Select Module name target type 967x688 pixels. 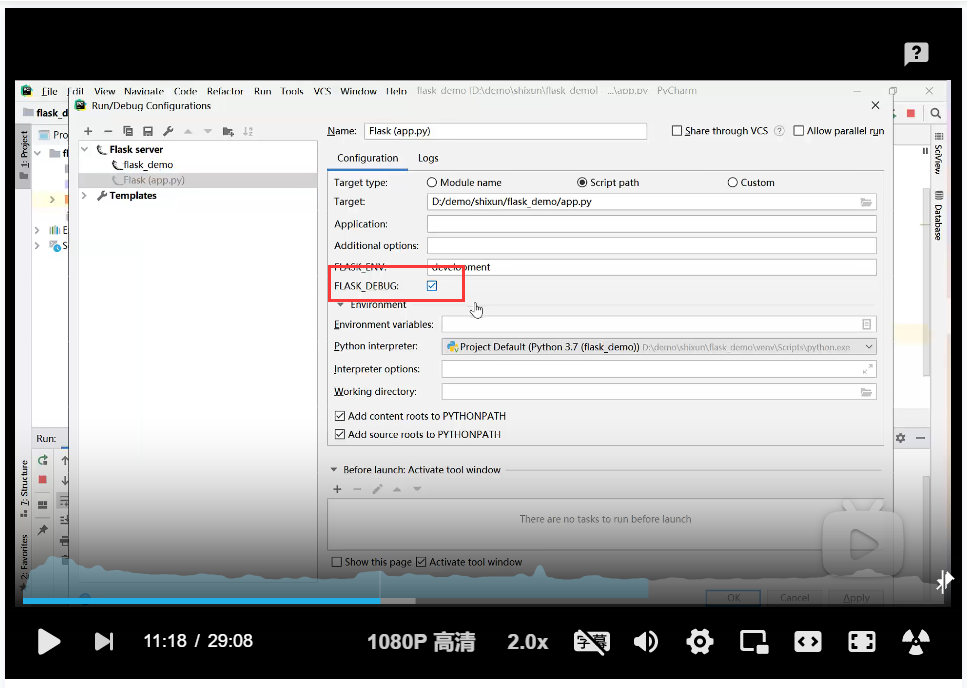click(x=432, y=182)
